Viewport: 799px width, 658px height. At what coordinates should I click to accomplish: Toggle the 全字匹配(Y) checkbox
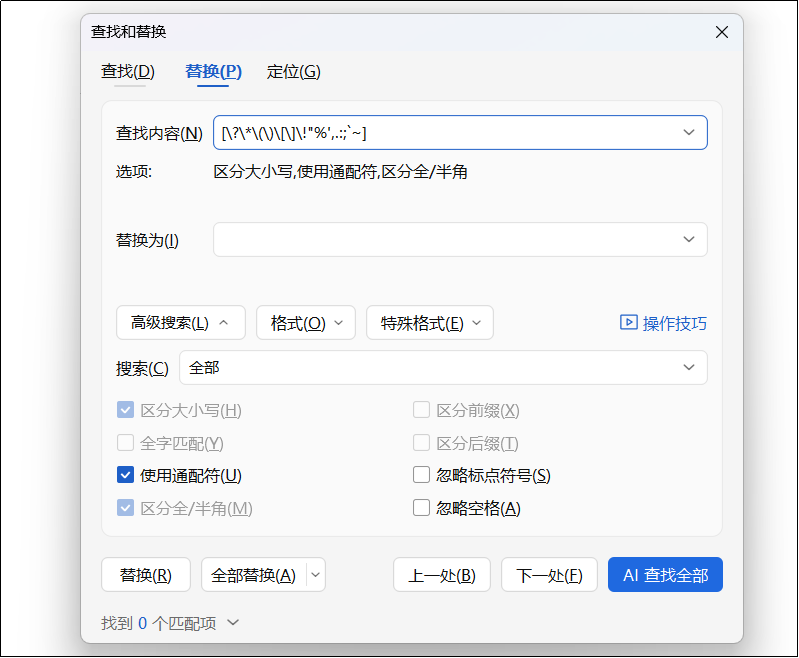click(x=125, y=442)
